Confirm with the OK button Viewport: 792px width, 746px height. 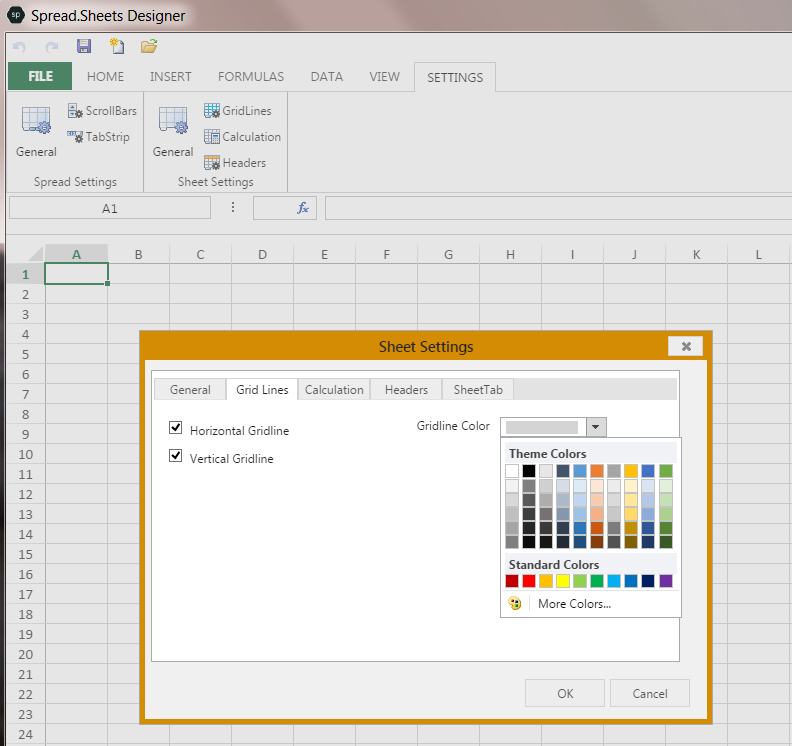coord(565,693)
